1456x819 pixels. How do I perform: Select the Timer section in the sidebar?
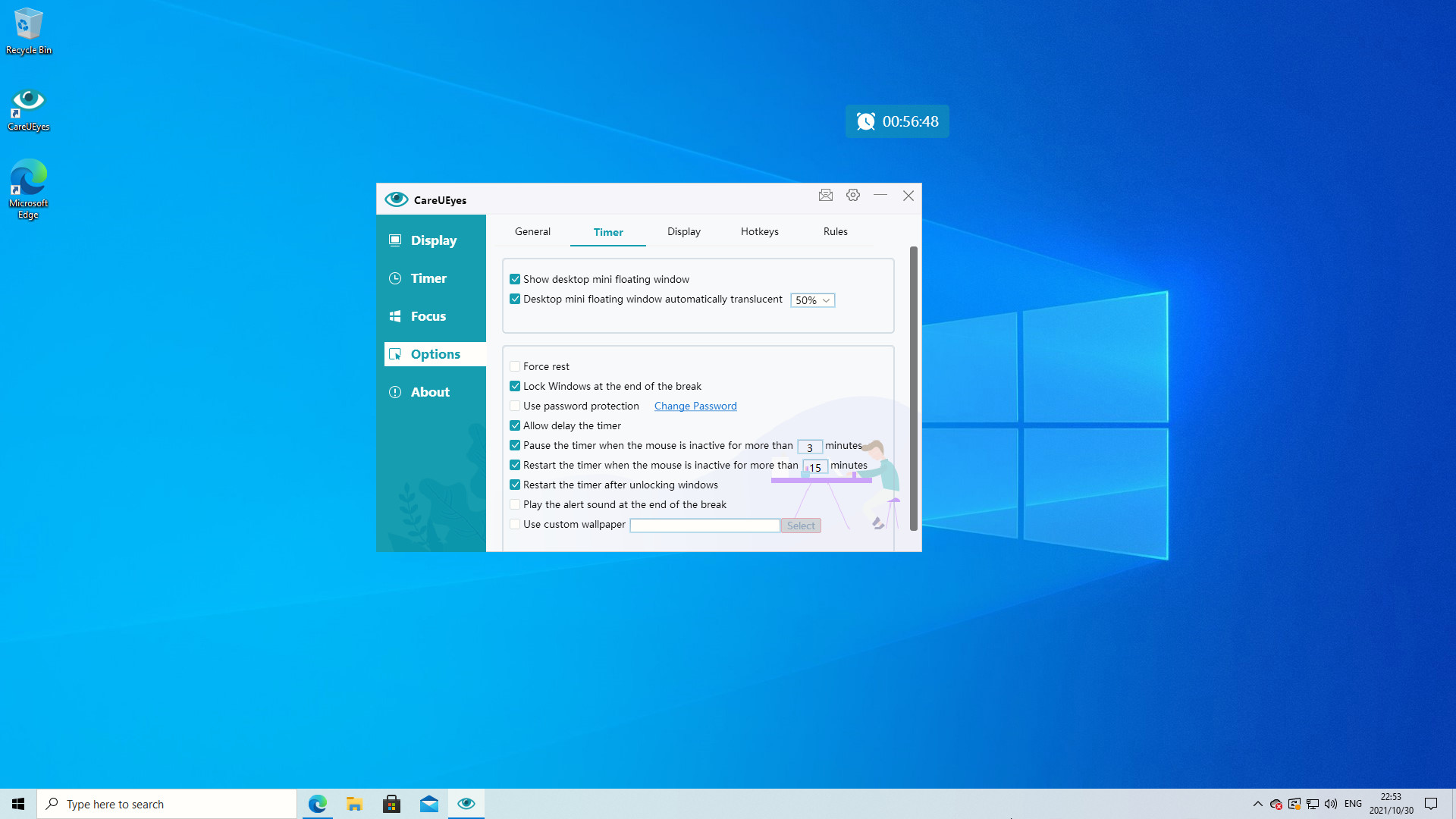(x=428, y=278)
